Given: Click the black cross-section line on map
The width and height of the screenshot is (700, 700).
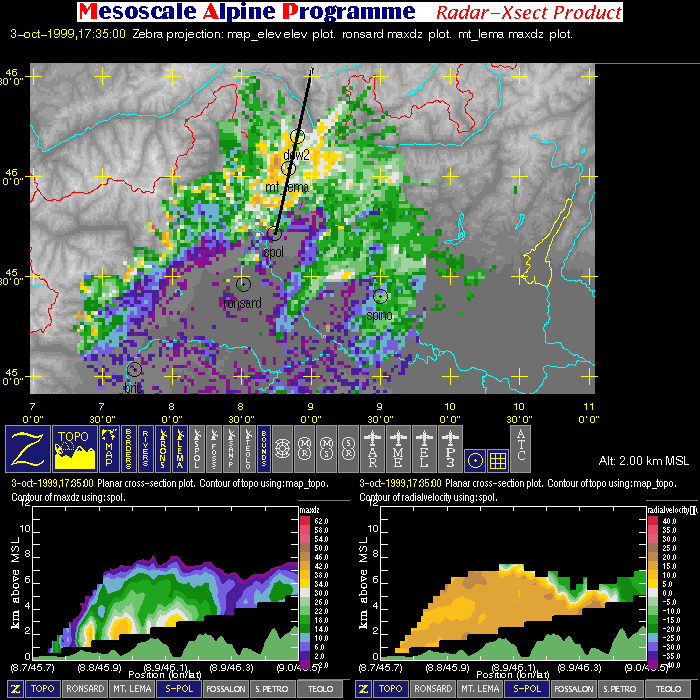Looking at the screenshot, I should [293, 151].
